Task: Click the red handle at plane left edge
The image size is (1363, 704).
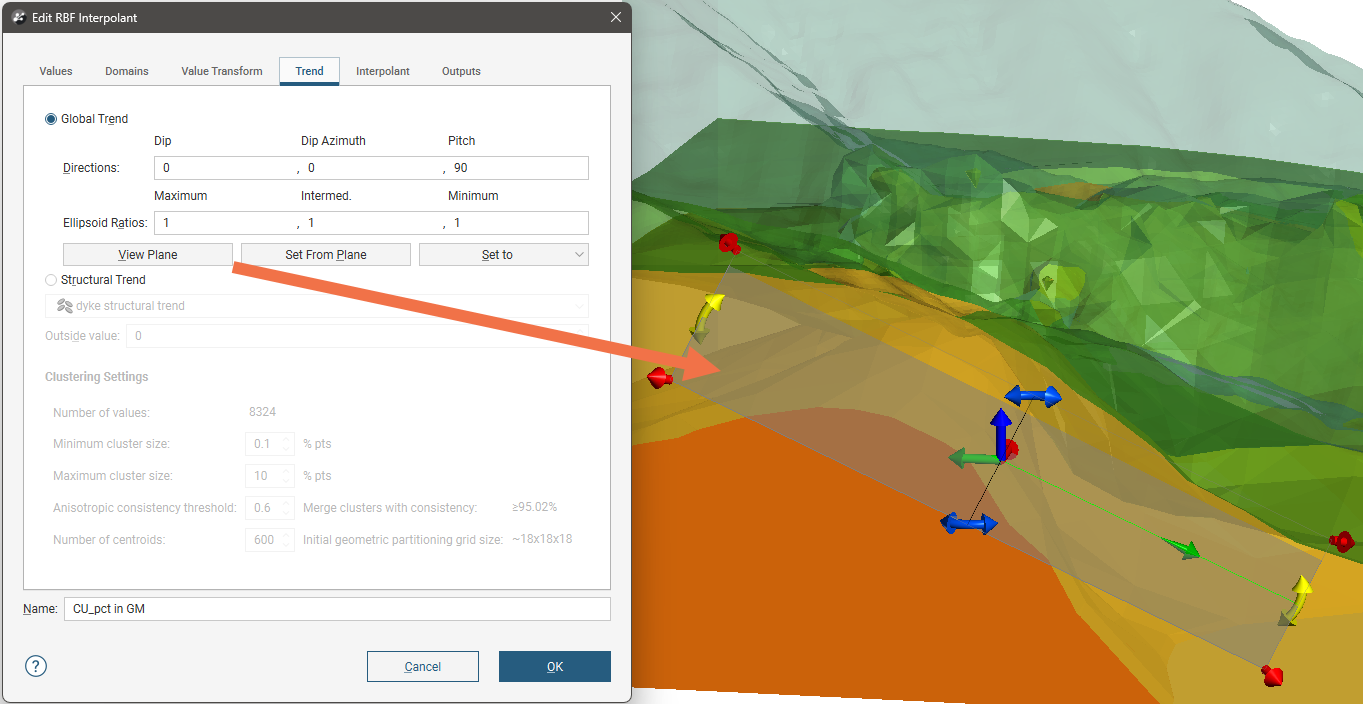Action: tap(659, 377)
